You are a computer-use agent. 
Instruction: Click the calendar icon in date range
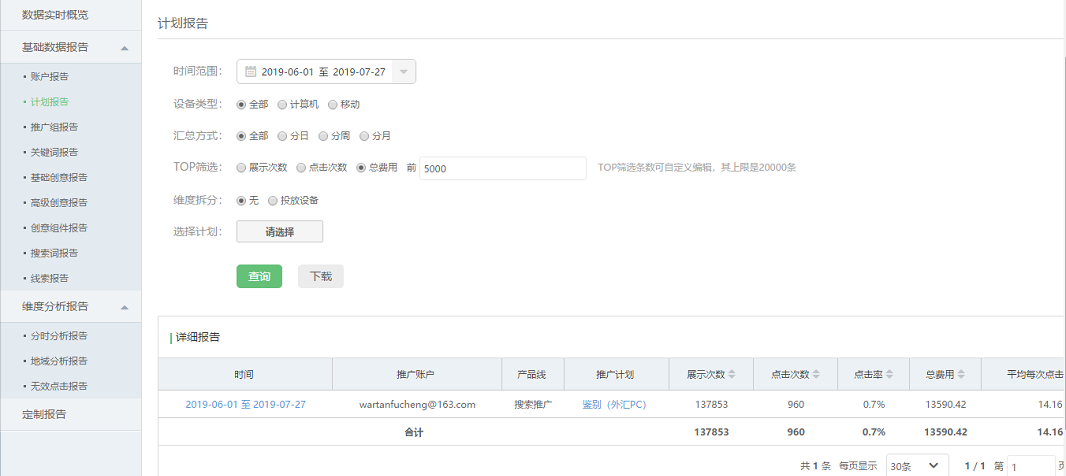pyautogui.click(x=250, y=71)
